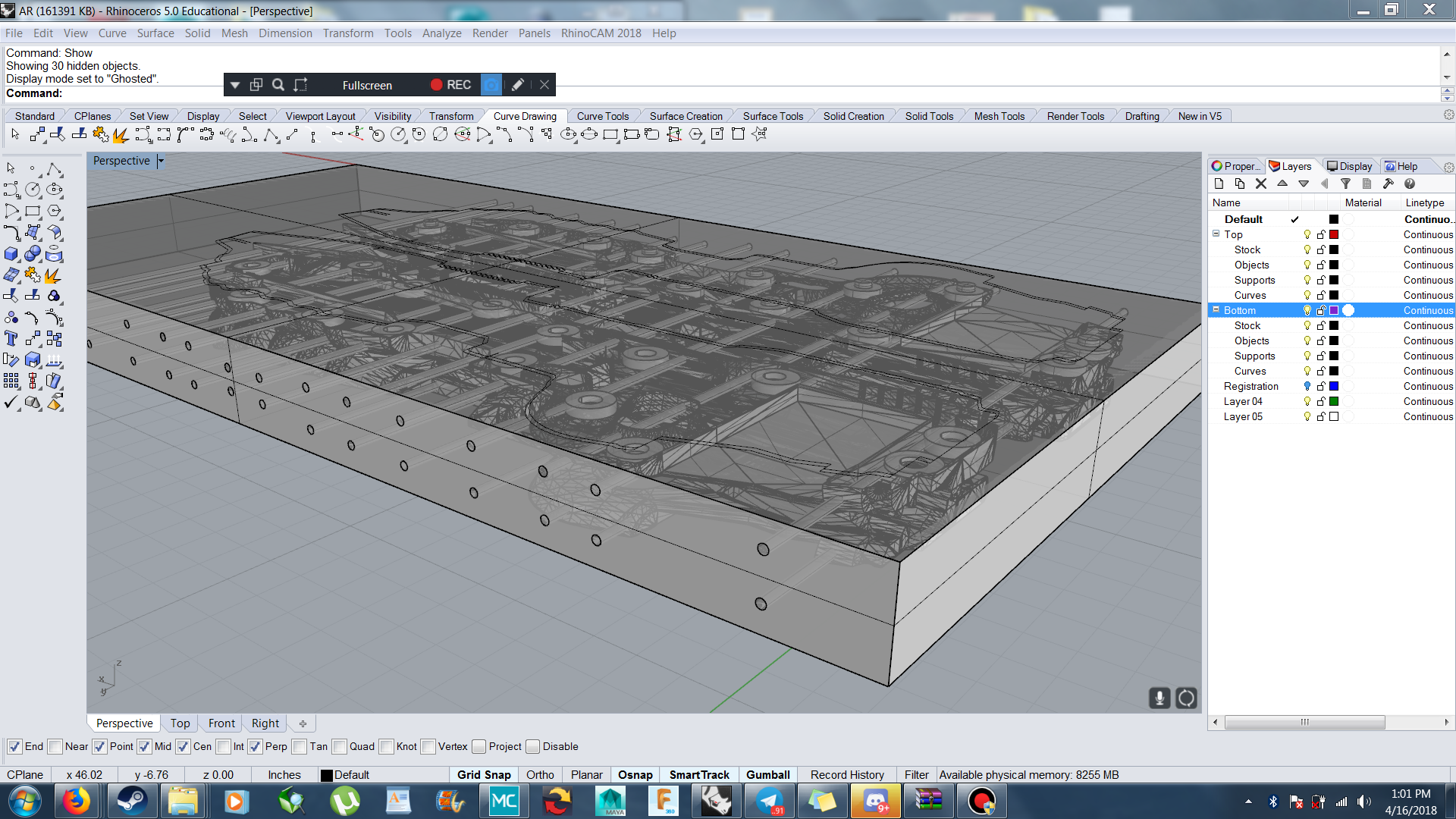Collapse the Top layer tree
Viewport: 1456px width, 819px height.
coord(1216,234)
